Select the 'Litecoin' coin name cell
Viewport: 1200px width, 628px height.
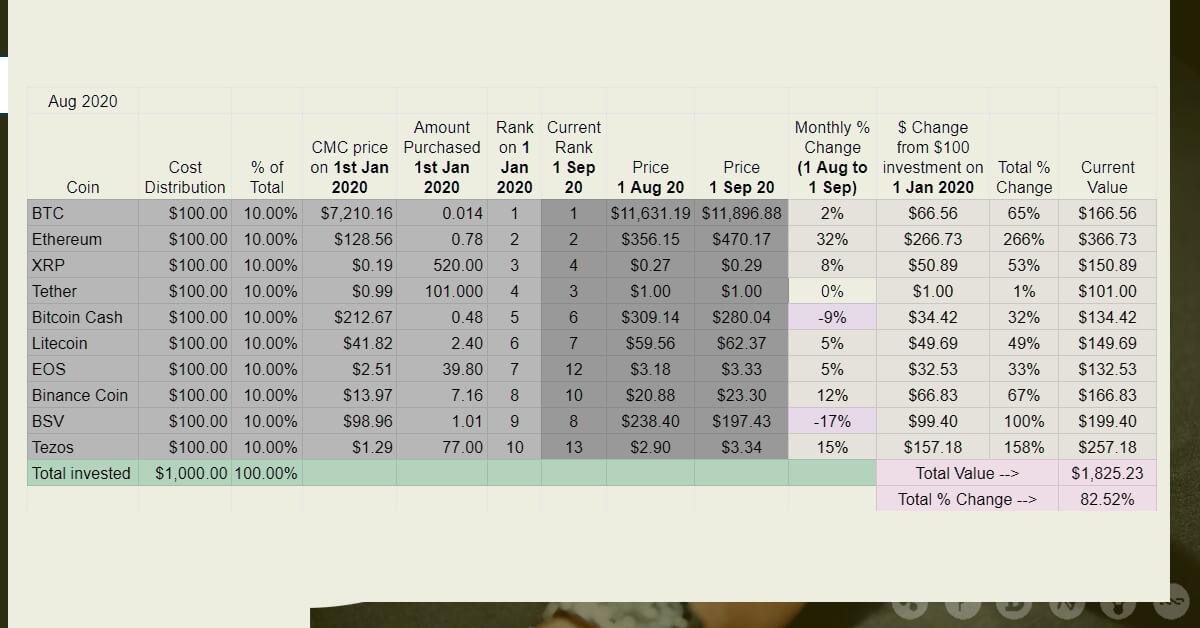pos(83,343)
